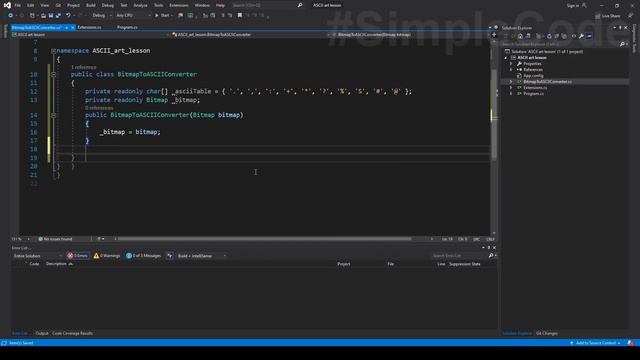The height and width of the screenshot is (360, 640).
Task: Toggle the Preview Selected Items icon in Solution Explorer
Action: tap(589, 36)
